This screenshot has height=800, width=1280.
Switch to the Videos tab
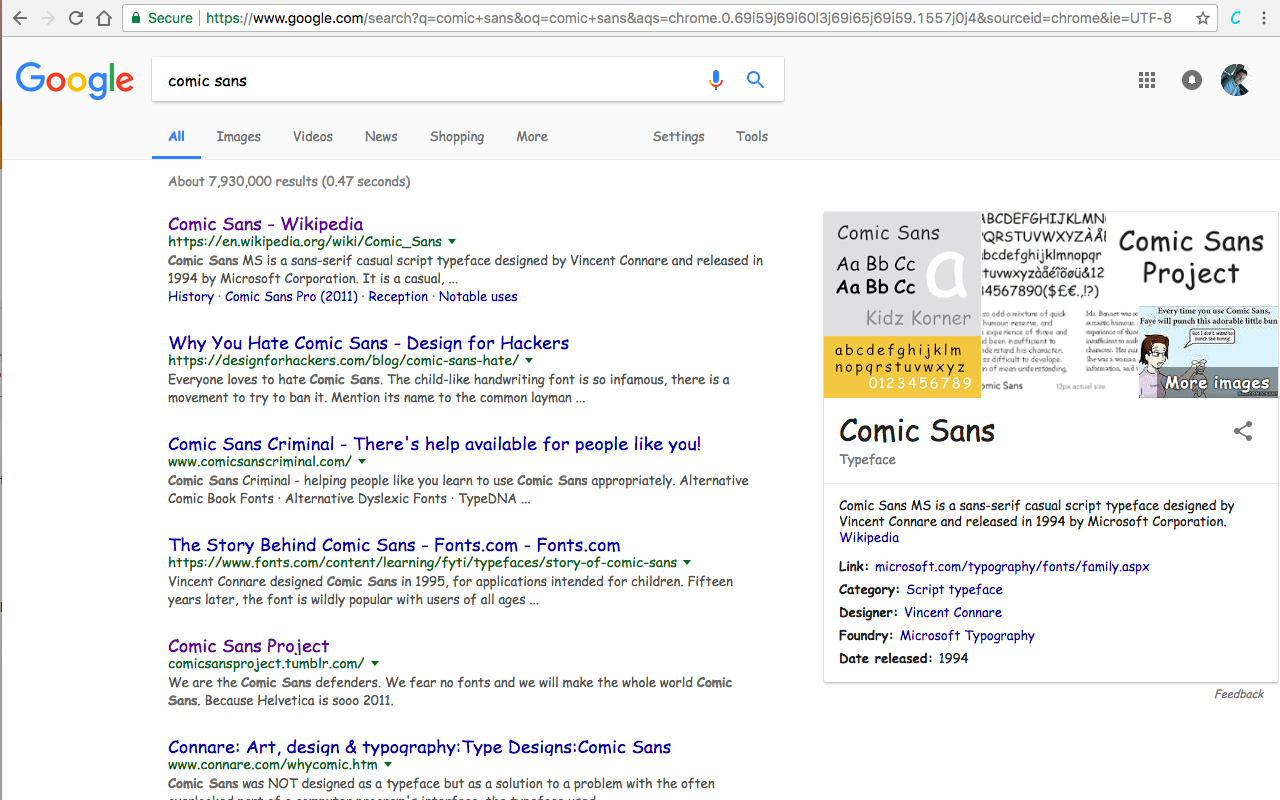313,137
